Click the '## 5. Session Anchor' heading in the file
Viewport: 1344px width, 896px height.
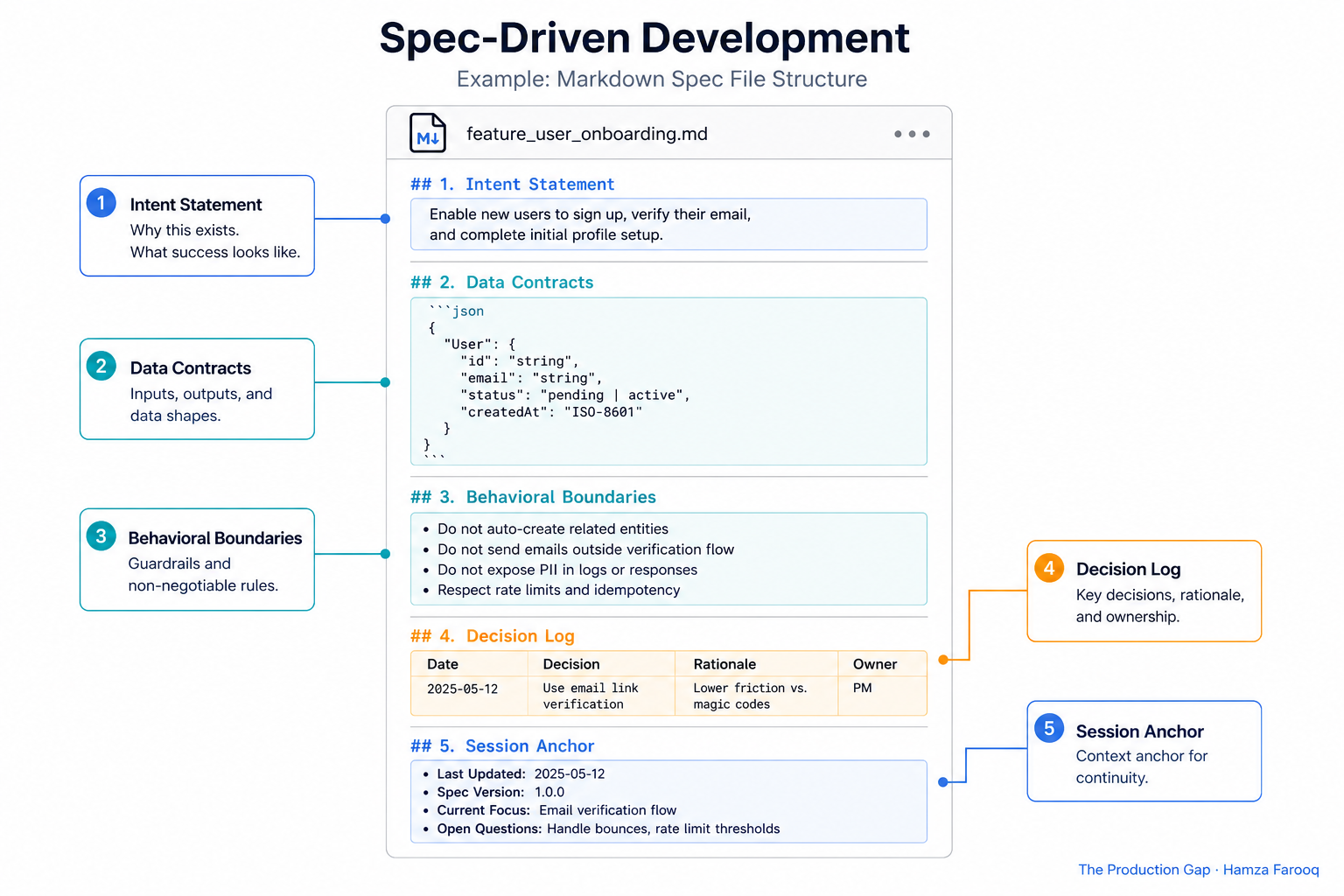(502, 746)
